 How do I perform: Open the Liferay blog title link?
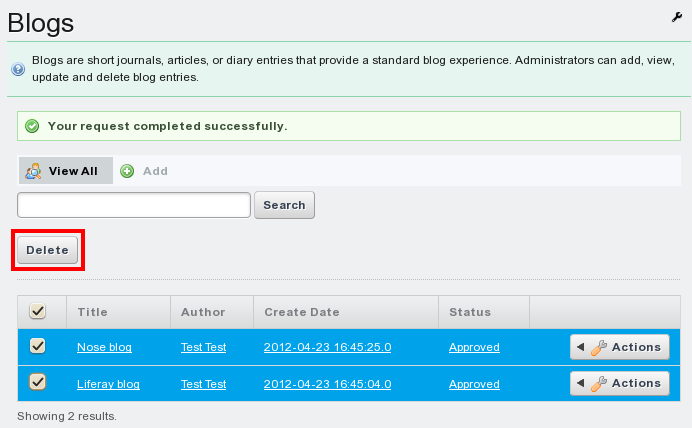tap(109, 384)
